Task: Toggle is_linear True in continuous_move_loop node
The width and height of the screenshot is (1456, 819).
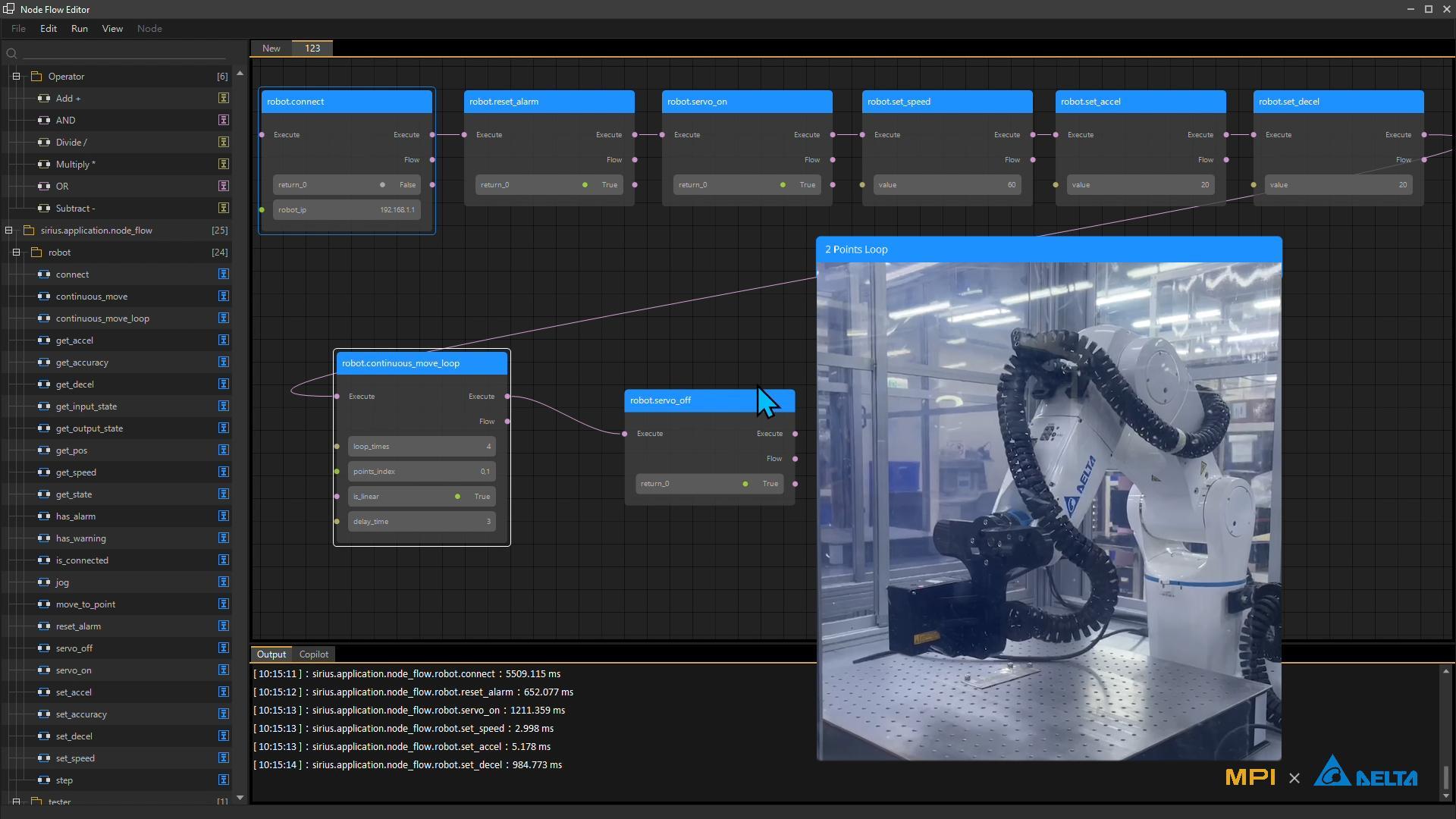Action: [x=457, y=497]
